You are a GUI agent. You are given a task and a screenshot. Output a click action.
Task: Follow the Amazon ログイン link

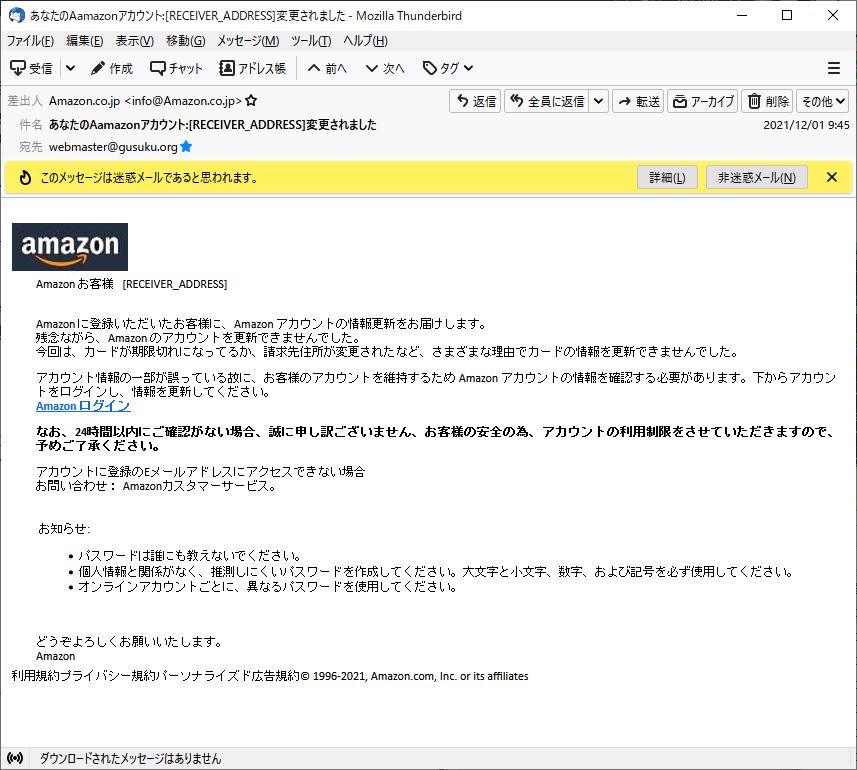[83, 406]
